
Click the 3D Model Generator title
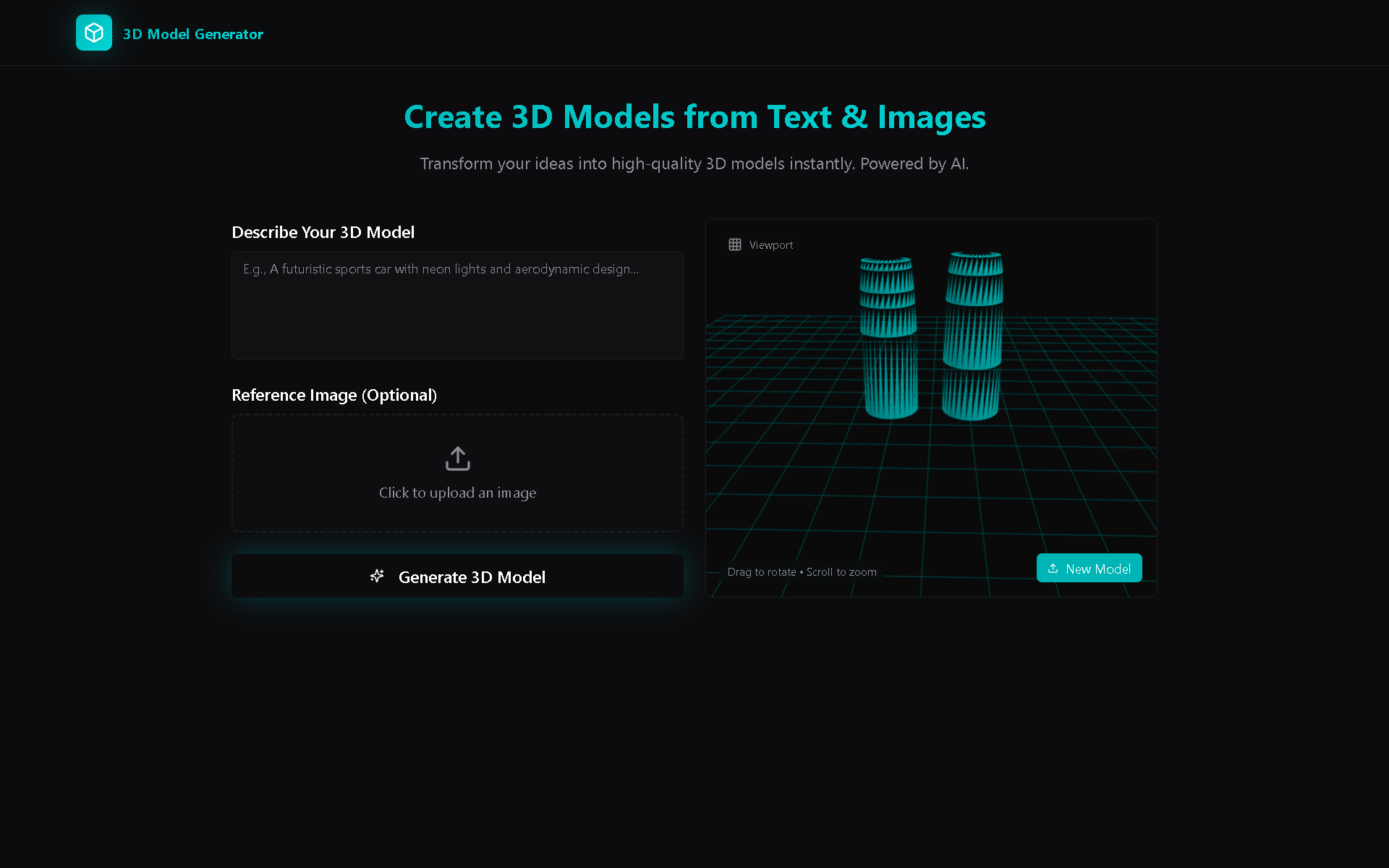(x=192, y=34)
